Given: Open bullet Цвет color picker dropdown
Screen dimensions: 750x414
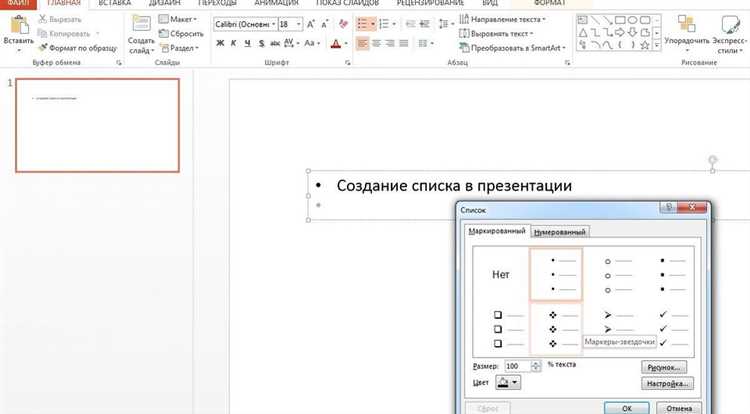Looking at the screenshot, I should point(508,382).
